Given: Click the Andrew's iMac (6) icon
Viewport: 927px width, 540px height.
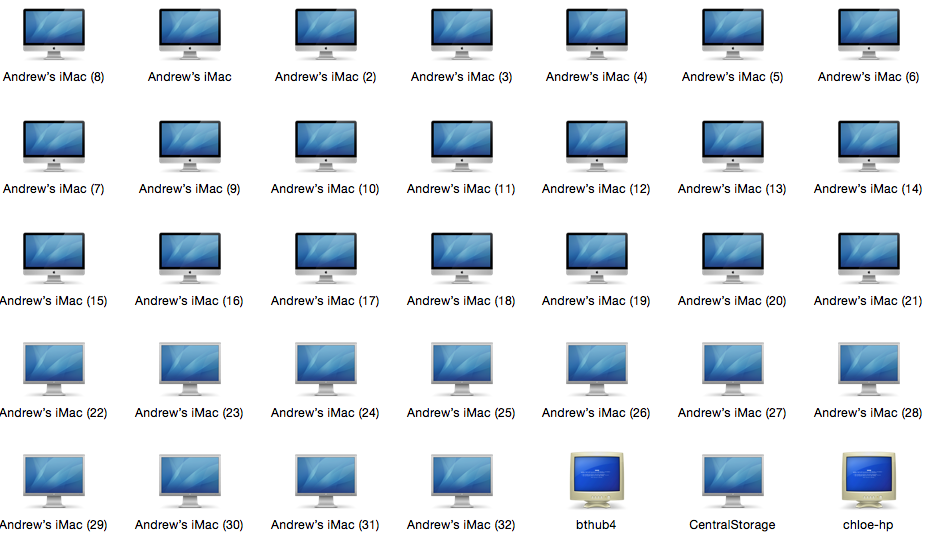Looking at the screenshot, I should click(868, 34).
